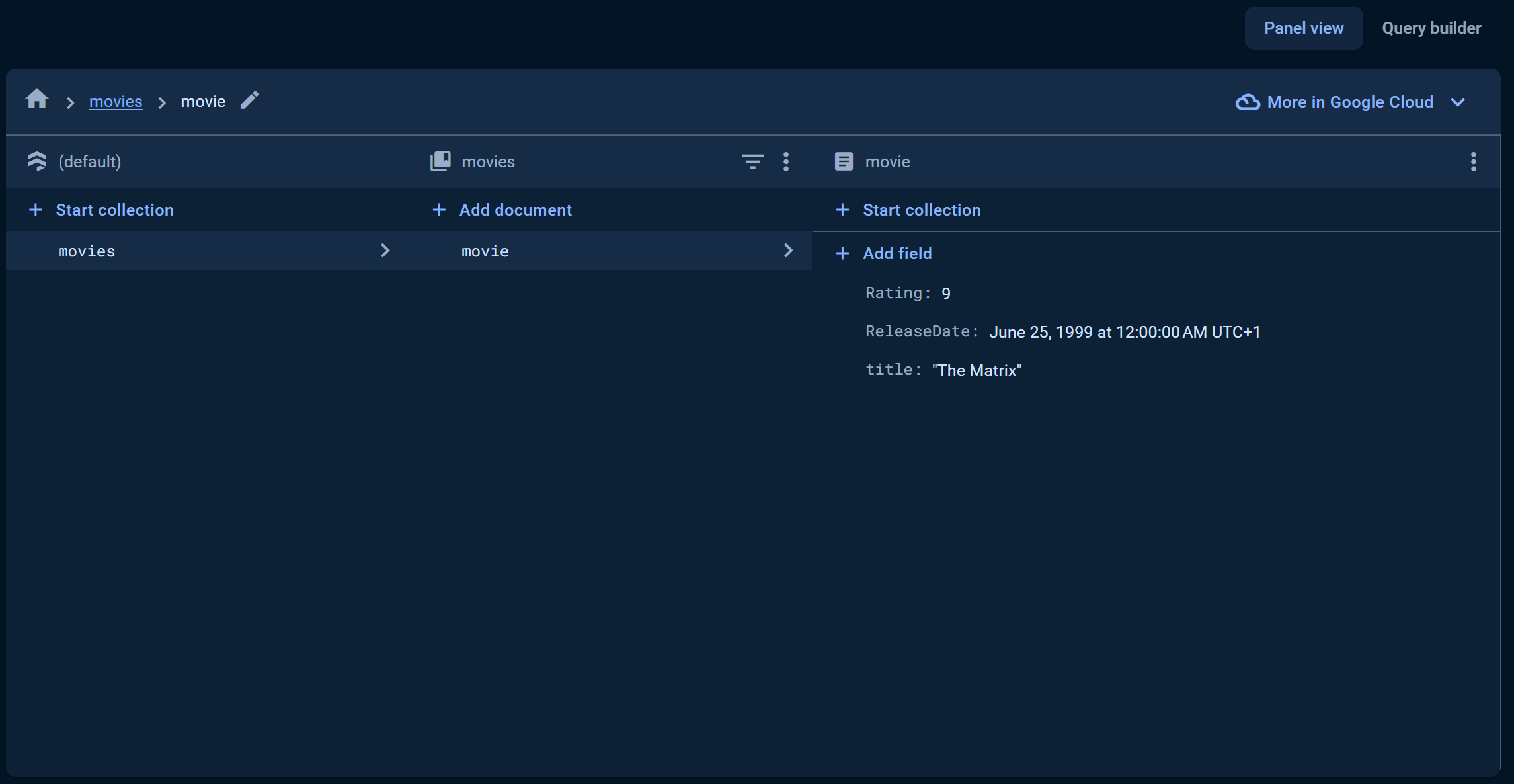Switch to Query builder tab
This screenshot has height=784, width=1514.
click(x=1431, y=28)
